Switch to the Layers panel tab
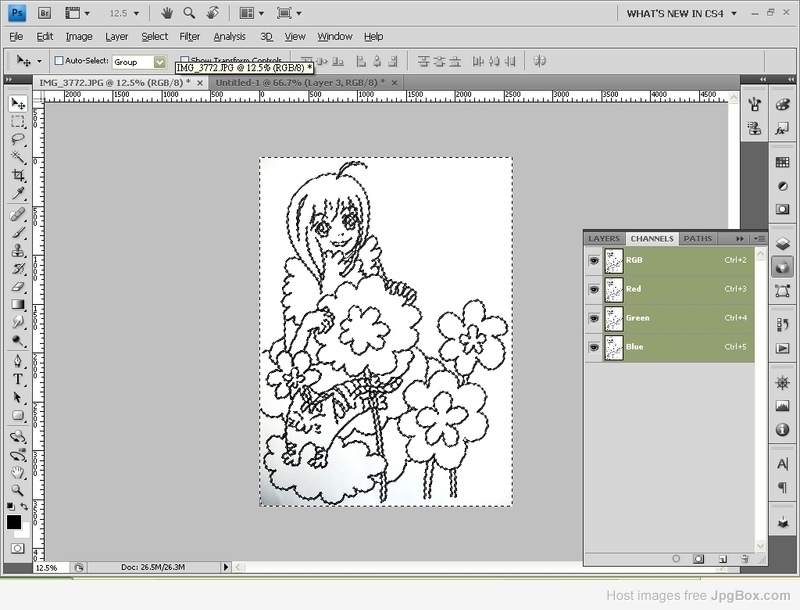Viewport: 800px width, 610px height. 604,239
